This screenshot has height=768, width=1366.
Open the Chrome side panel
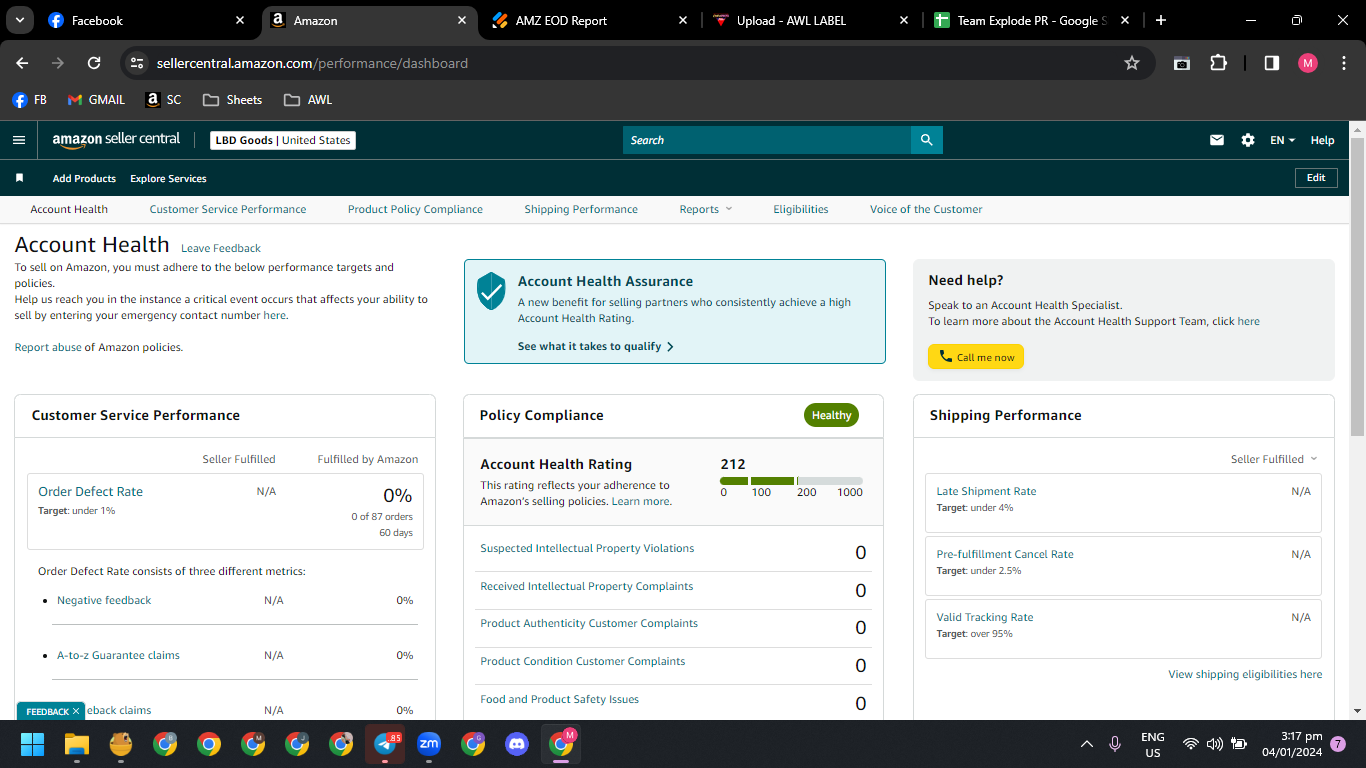point(1272,63)
